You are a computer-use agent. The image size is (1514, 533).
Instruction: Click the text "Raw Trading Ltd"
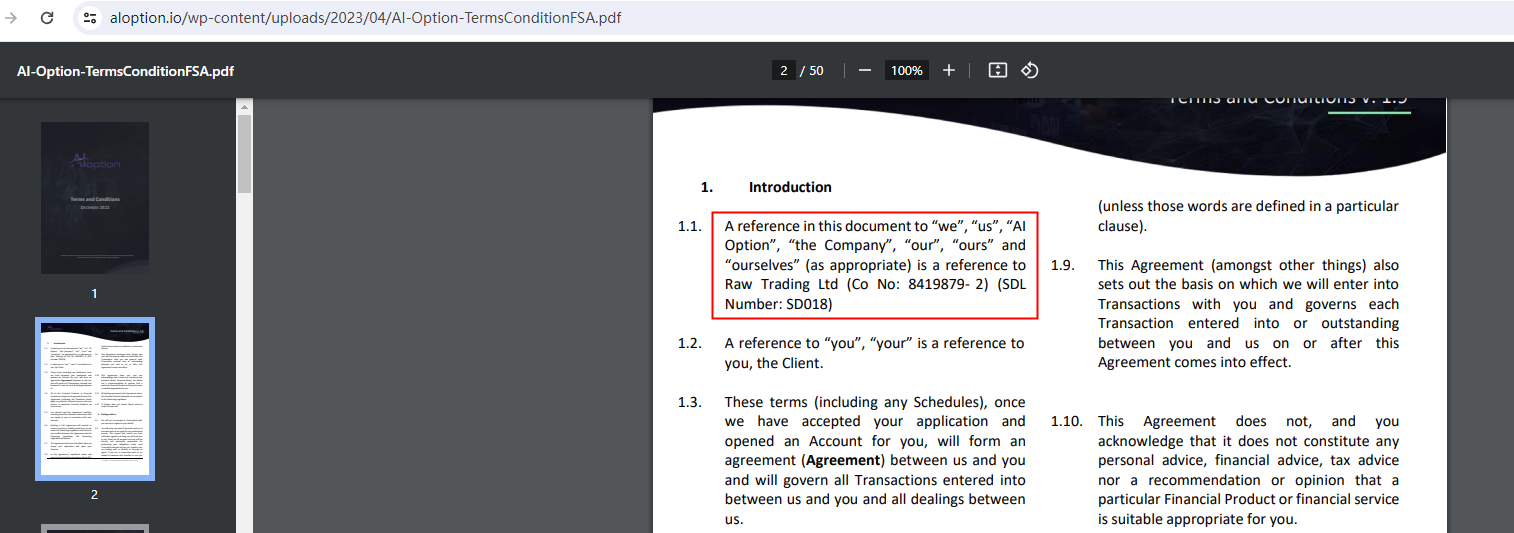click(x=782, y=284)
